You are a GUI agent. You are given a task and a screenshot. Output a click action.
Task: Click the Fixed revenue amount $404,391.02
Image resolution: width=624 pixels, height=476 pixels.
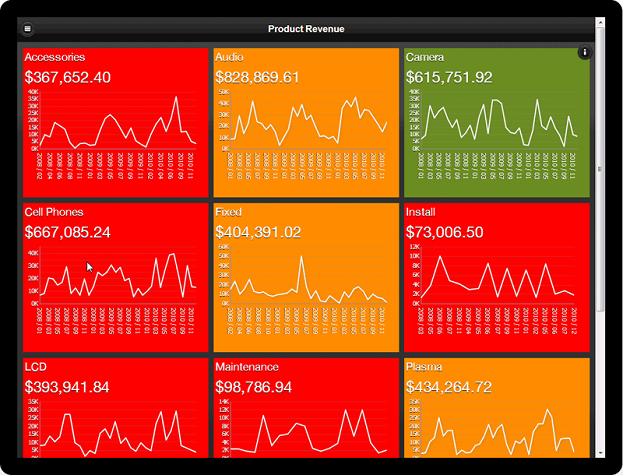click(x=258, y=232)
